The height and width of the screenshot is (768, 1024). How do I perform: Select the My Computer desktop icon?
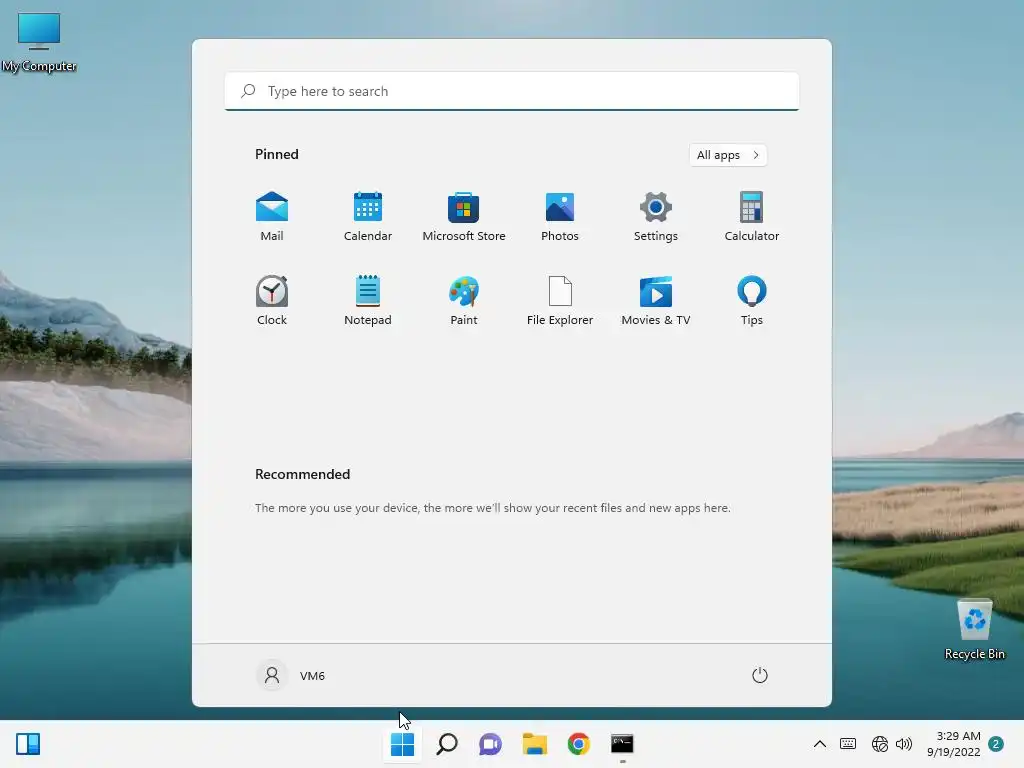(39, 42)
